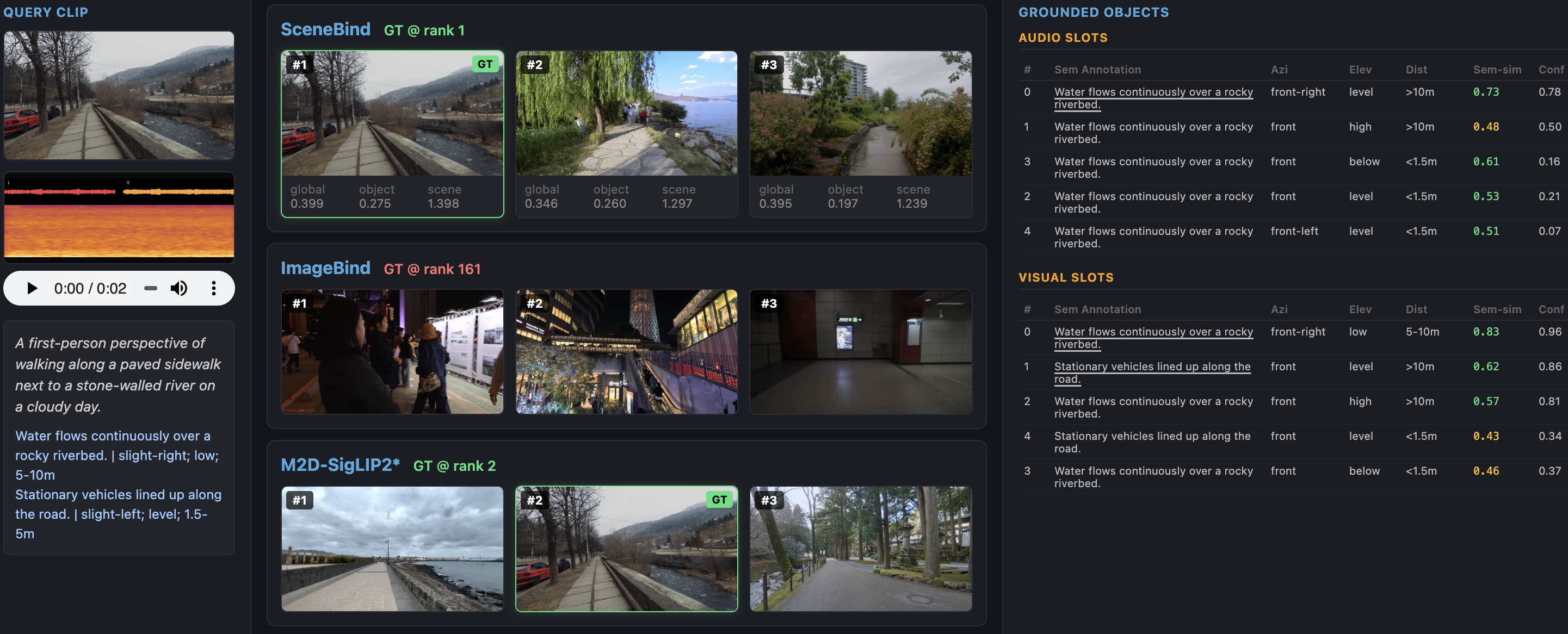Screen dimensions: 1568x634
Task: Open M2D-SigLIP2 rank #2 GT thumbnail
Action: (626, 548)
